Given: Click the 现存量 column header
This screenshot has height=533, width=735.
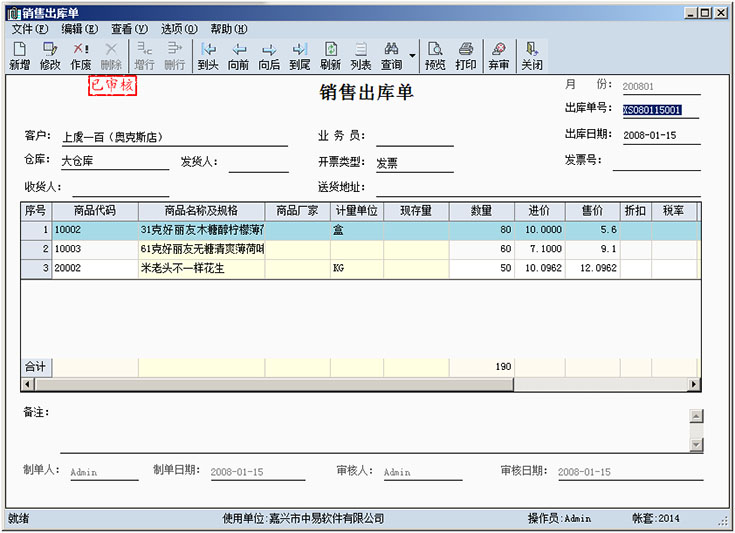Looking at the screenshot, I should coord(416,211).
